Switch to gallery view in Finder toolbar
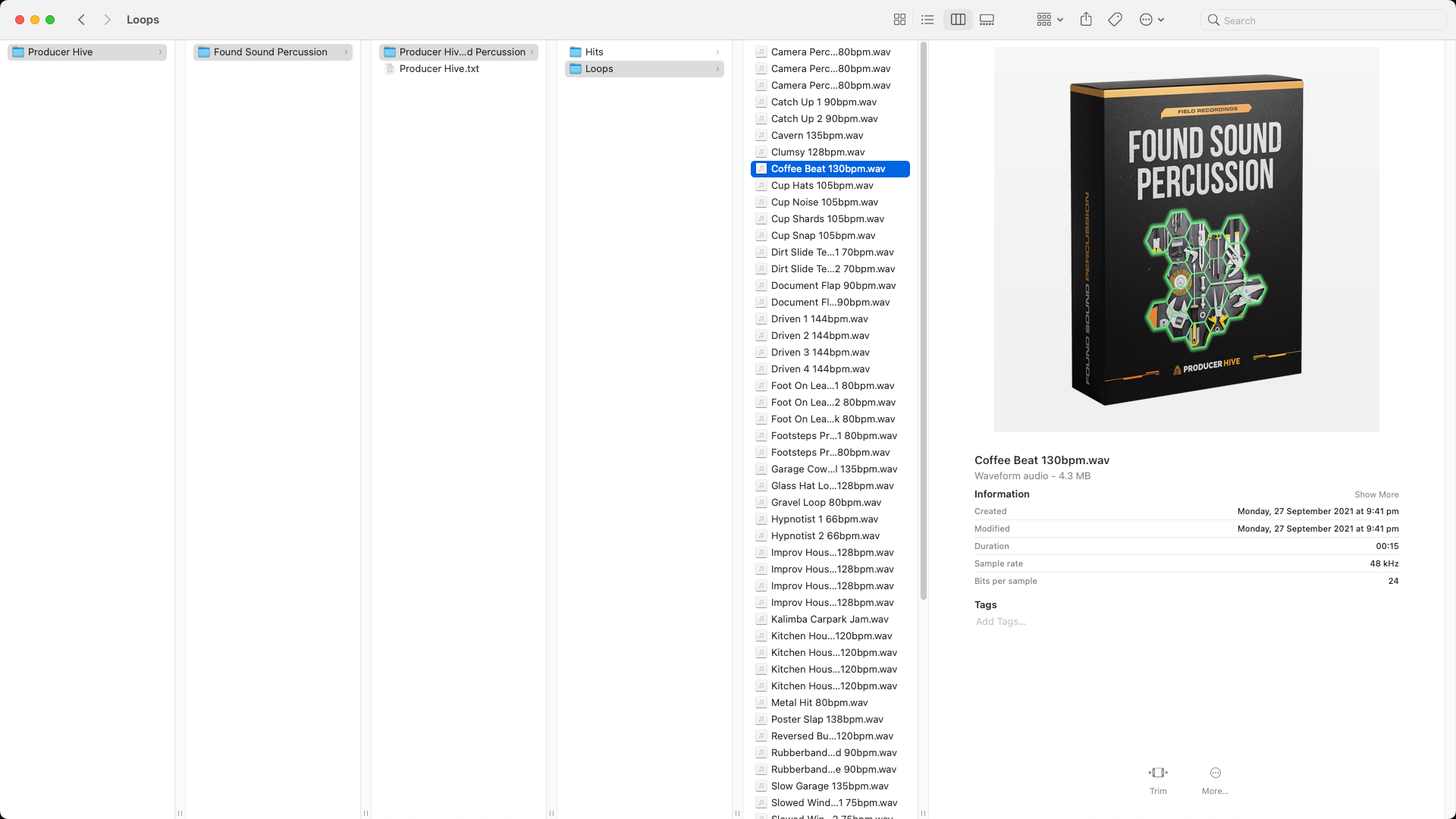Viewport: 1456px width, 819px height. click(x=987, y=20)
